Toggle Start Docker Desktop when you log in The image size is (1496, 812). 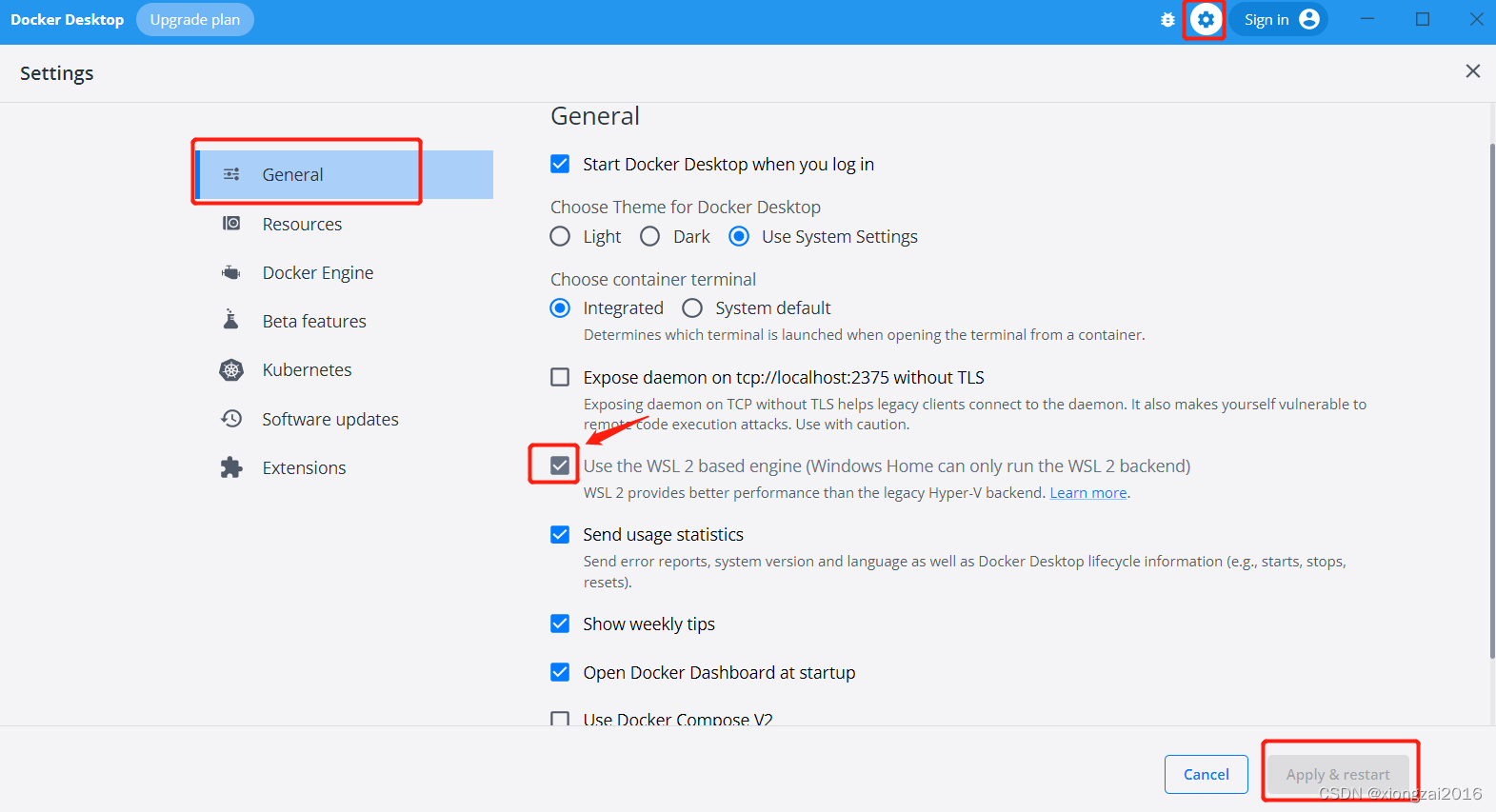pos(560,164)
